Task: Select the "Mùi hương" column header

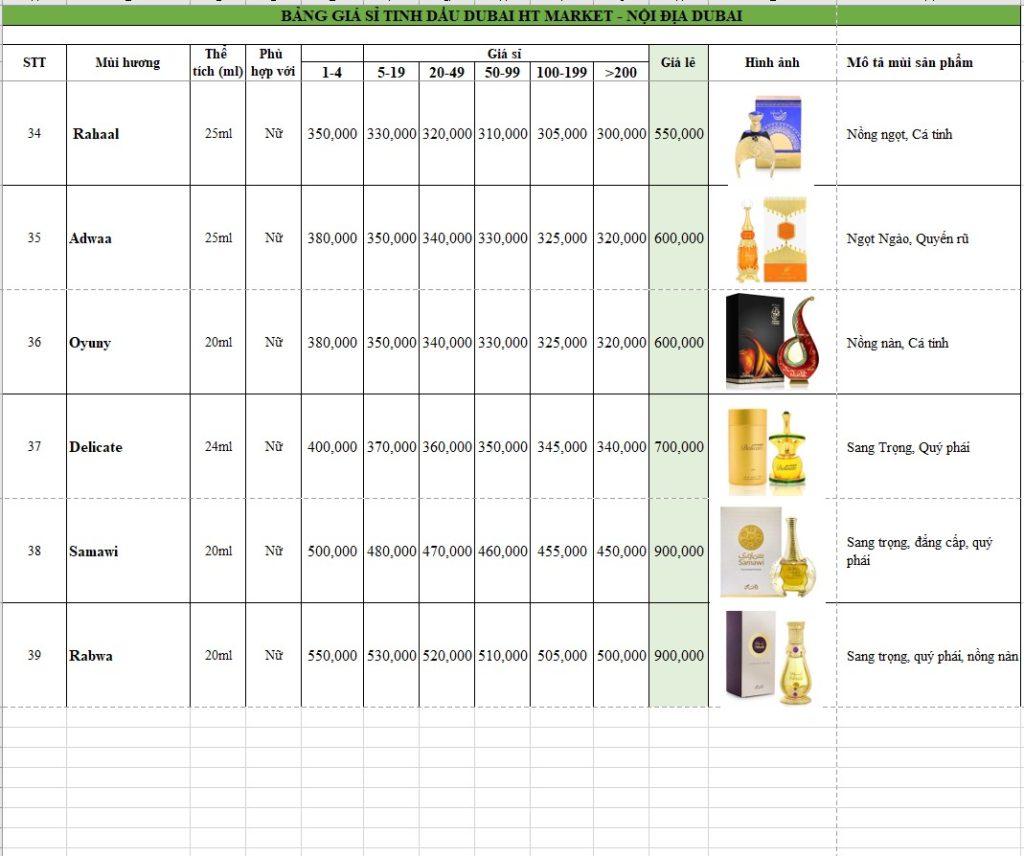Action: coord(128,62)
